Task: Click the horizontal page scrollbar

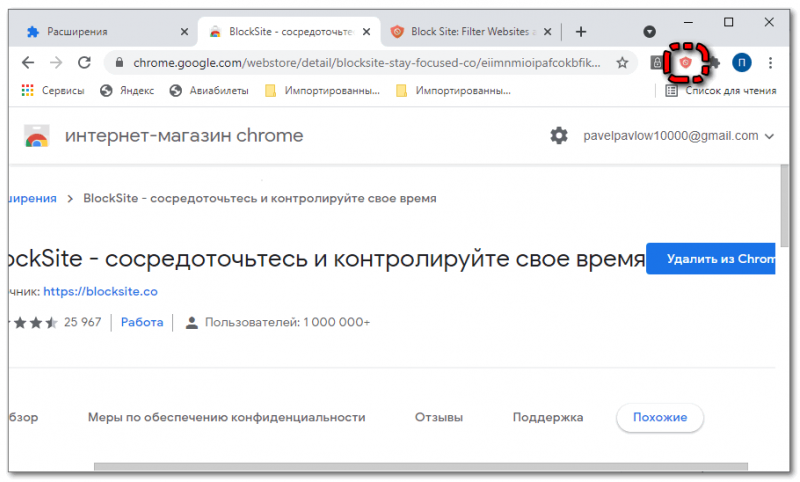Action: tap(421, 467)
